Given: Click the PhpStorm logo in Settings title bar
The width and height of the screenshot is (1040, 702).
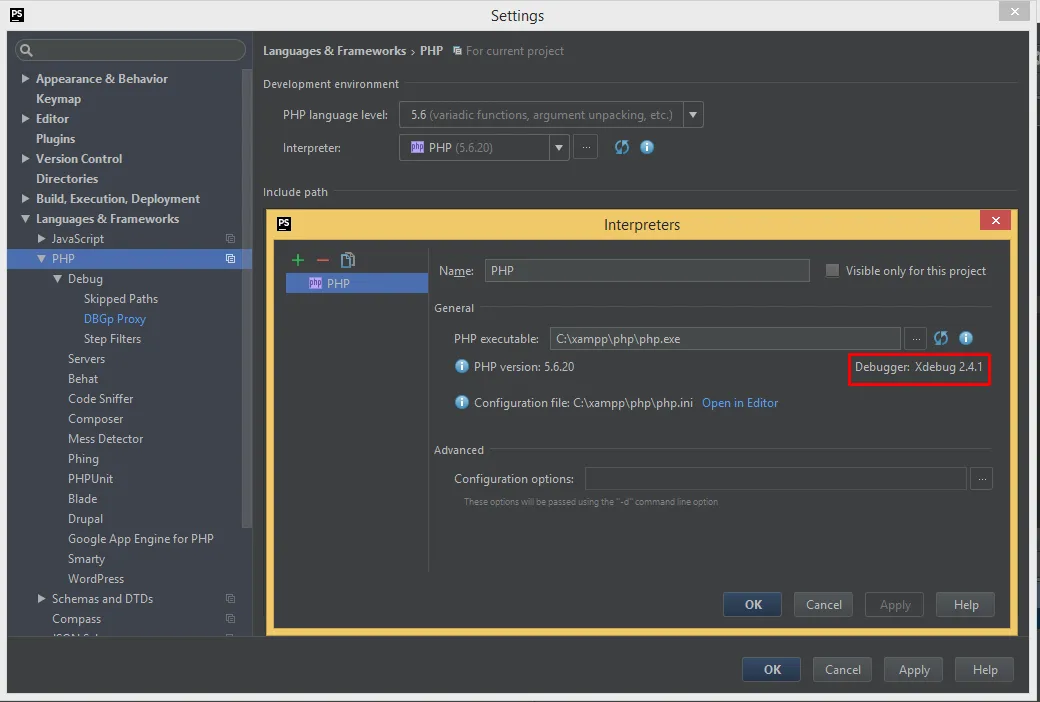Looking at the screenshot, I should coord(17,15).
